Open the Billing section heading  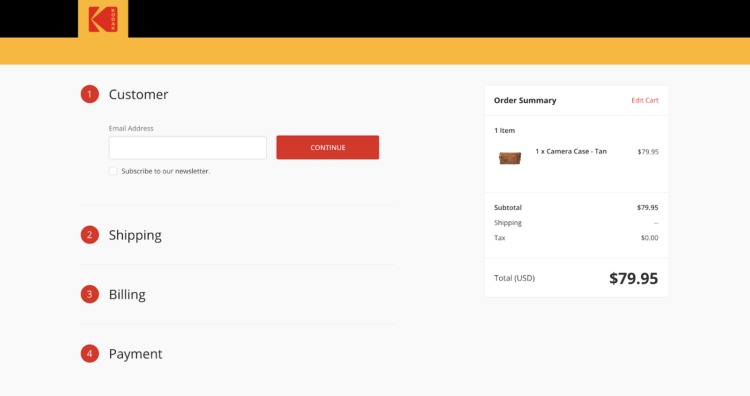click(127, 295)
